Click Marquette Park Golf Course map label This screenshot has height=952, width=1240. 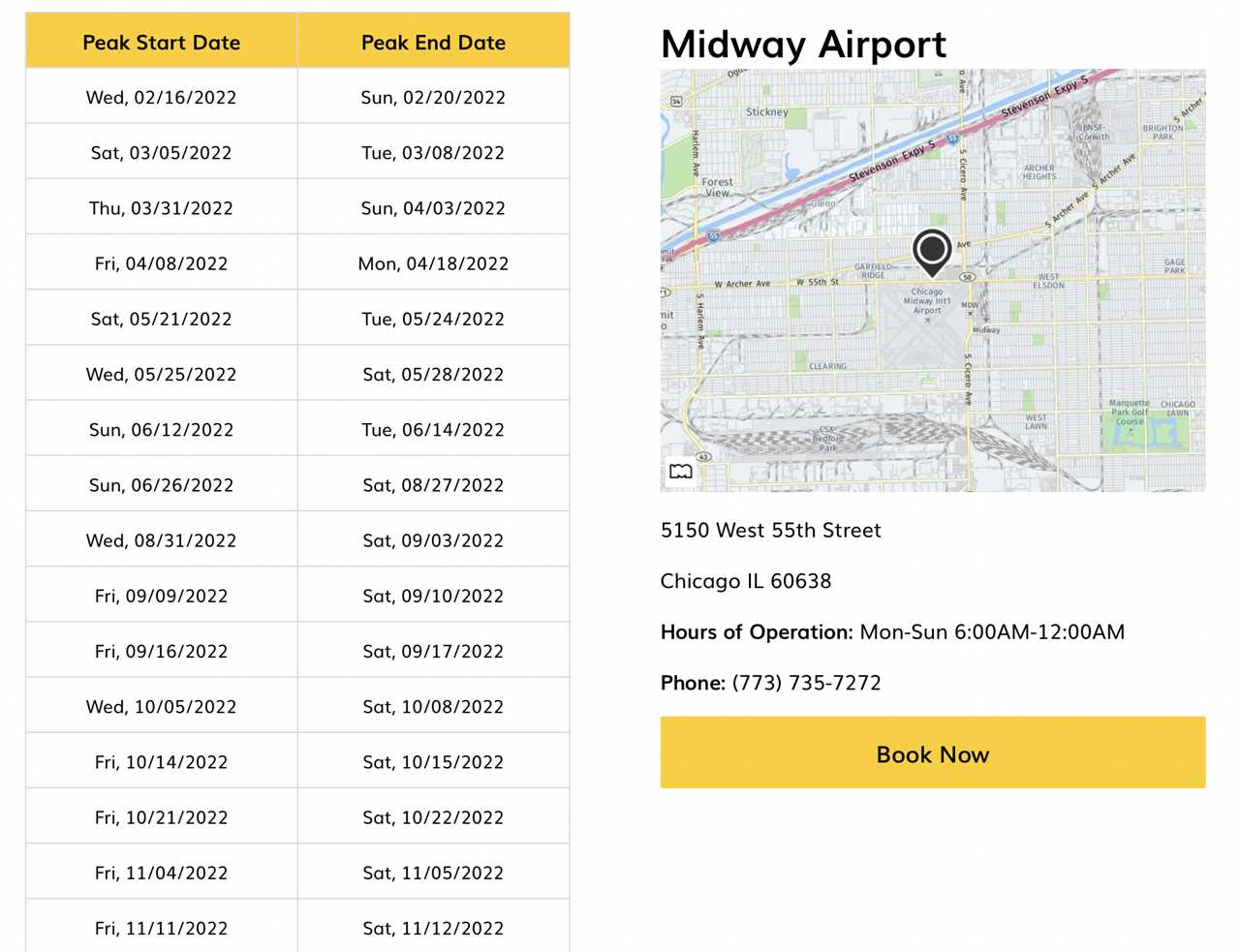point(1130,413)
